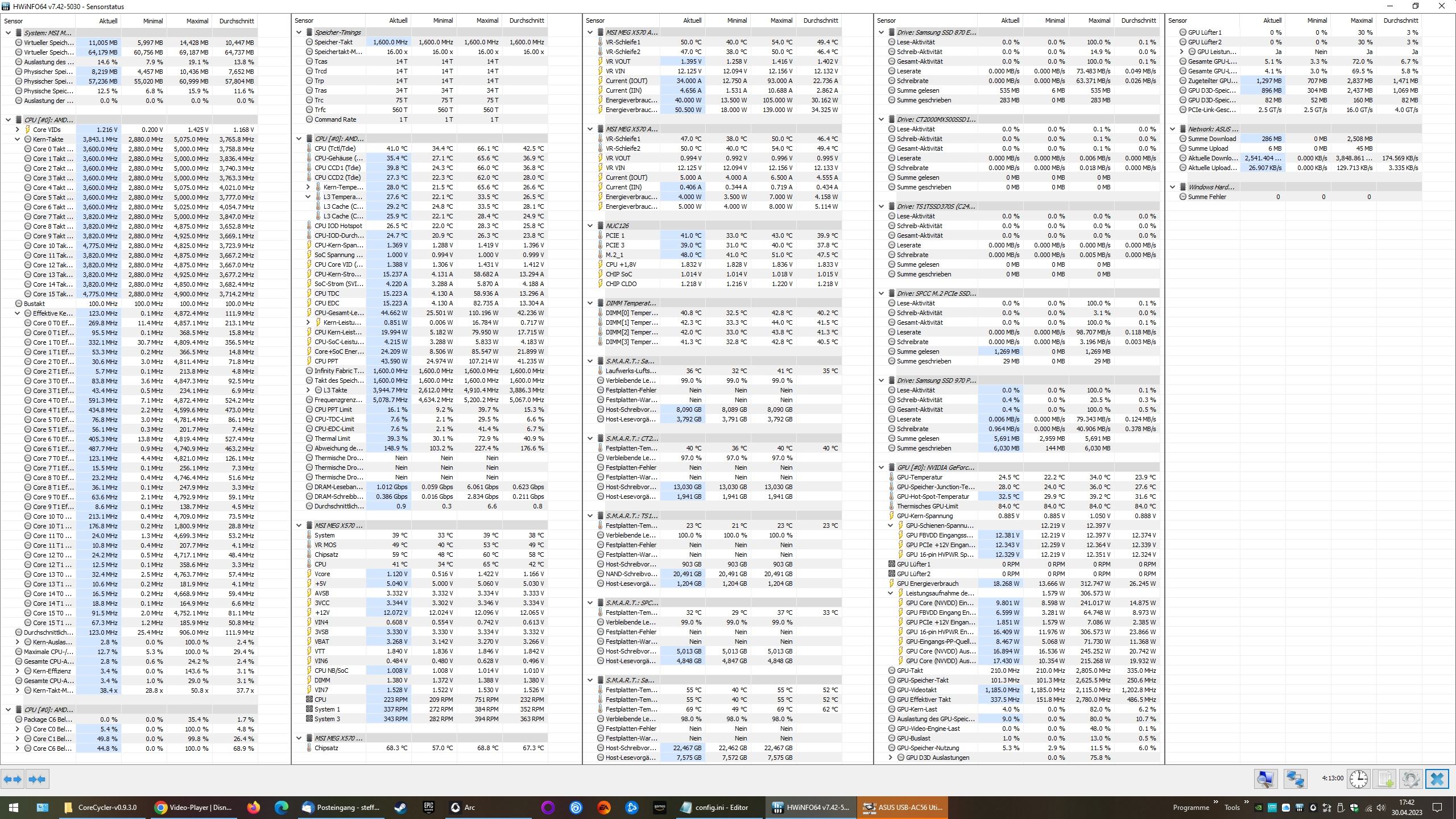Click the network computers connection icon
The width and height of the screenshot is (1456, 819).
coord(1296,779)
